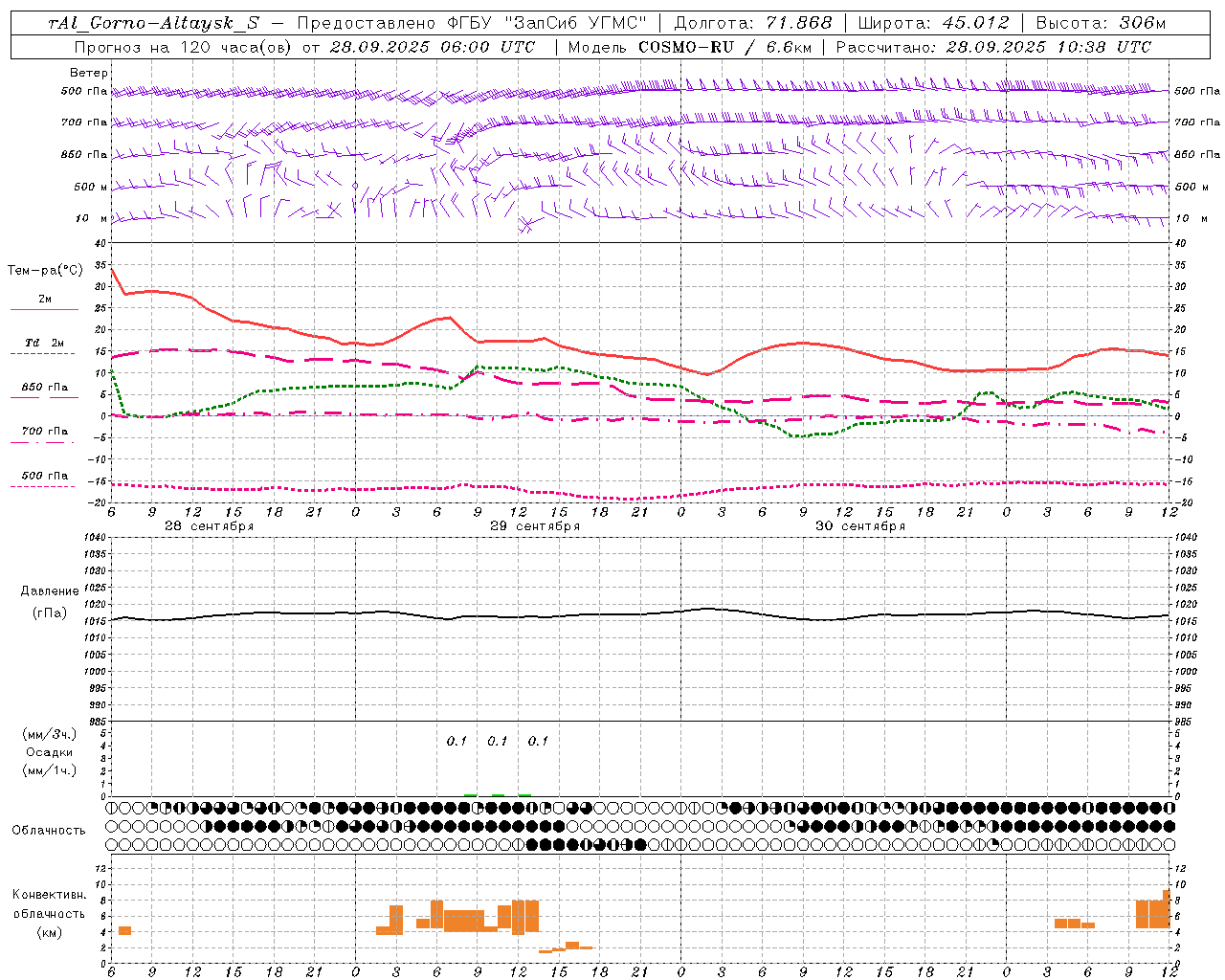Click the Долгота: 71.868 value
Screen dimensions: 1225x980
coord(753,23)
